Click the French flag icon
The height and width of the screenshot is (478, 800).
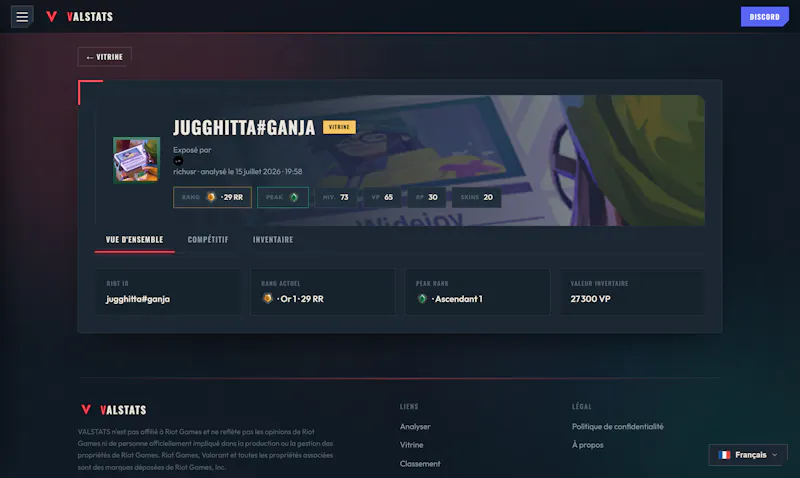[724, 455]
